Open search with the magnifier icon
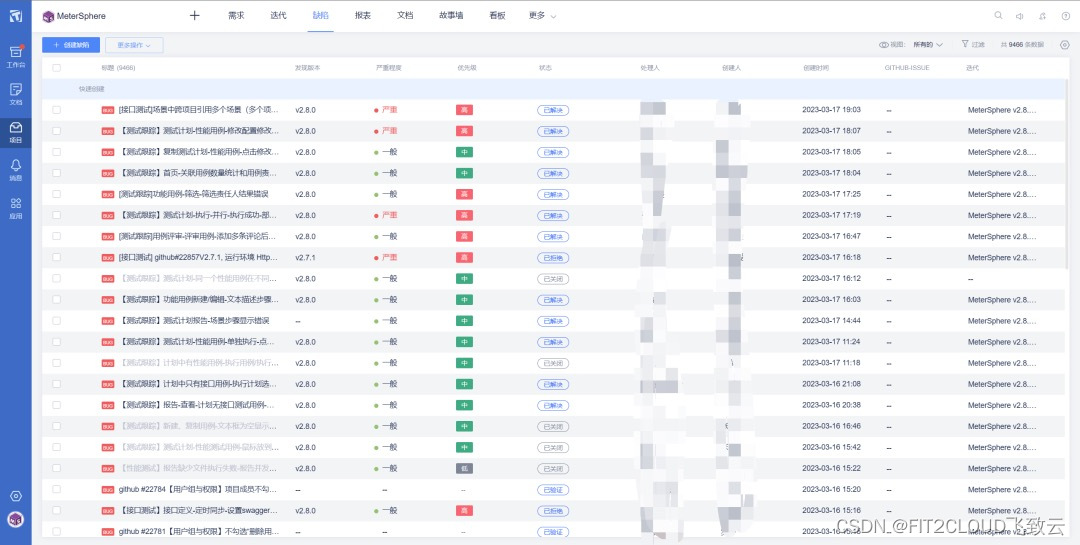Viewport: 1080px width, 545px height. click(998, 16)
